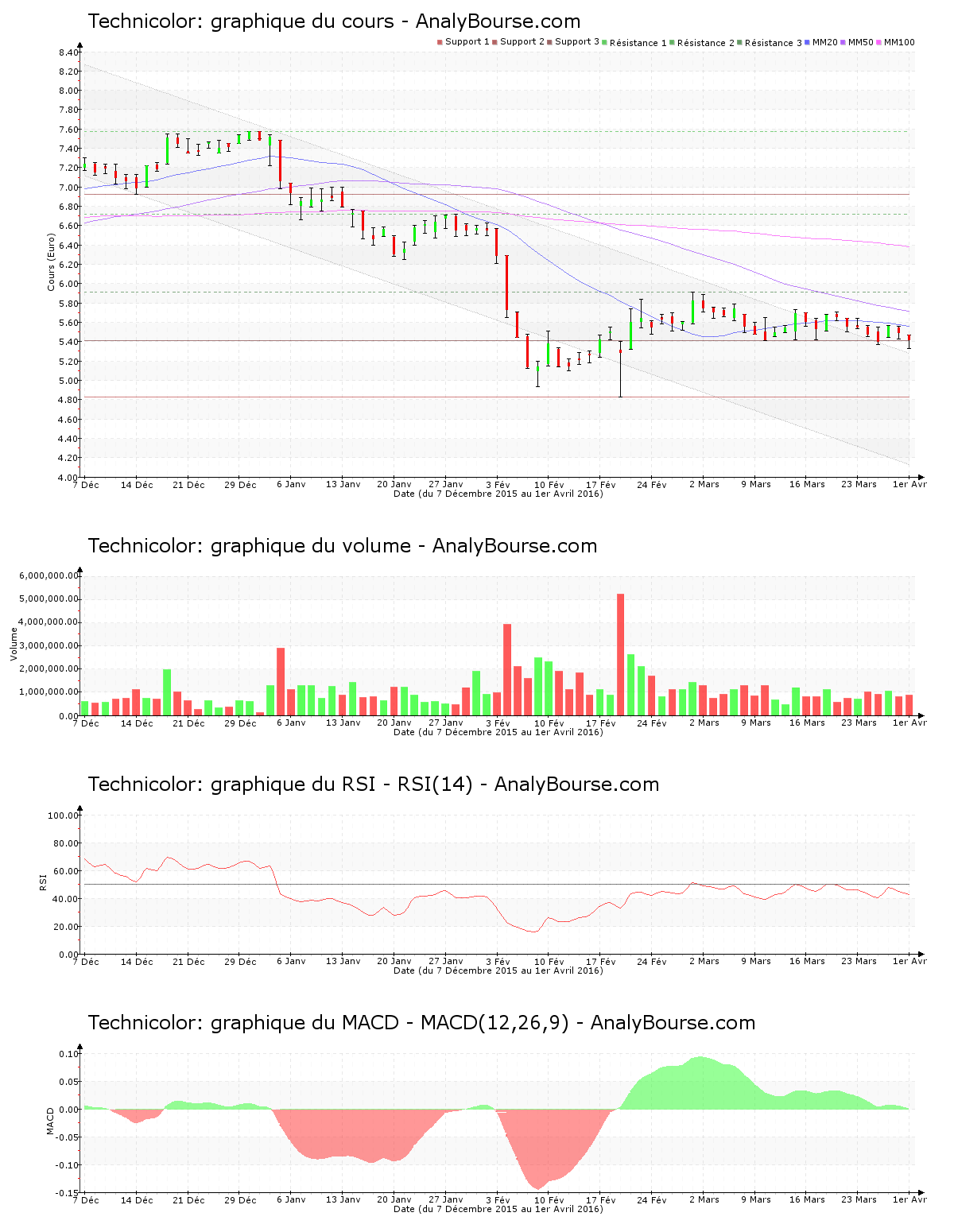Click the -0.15 tick on MACD chart

coord(67,1193)
